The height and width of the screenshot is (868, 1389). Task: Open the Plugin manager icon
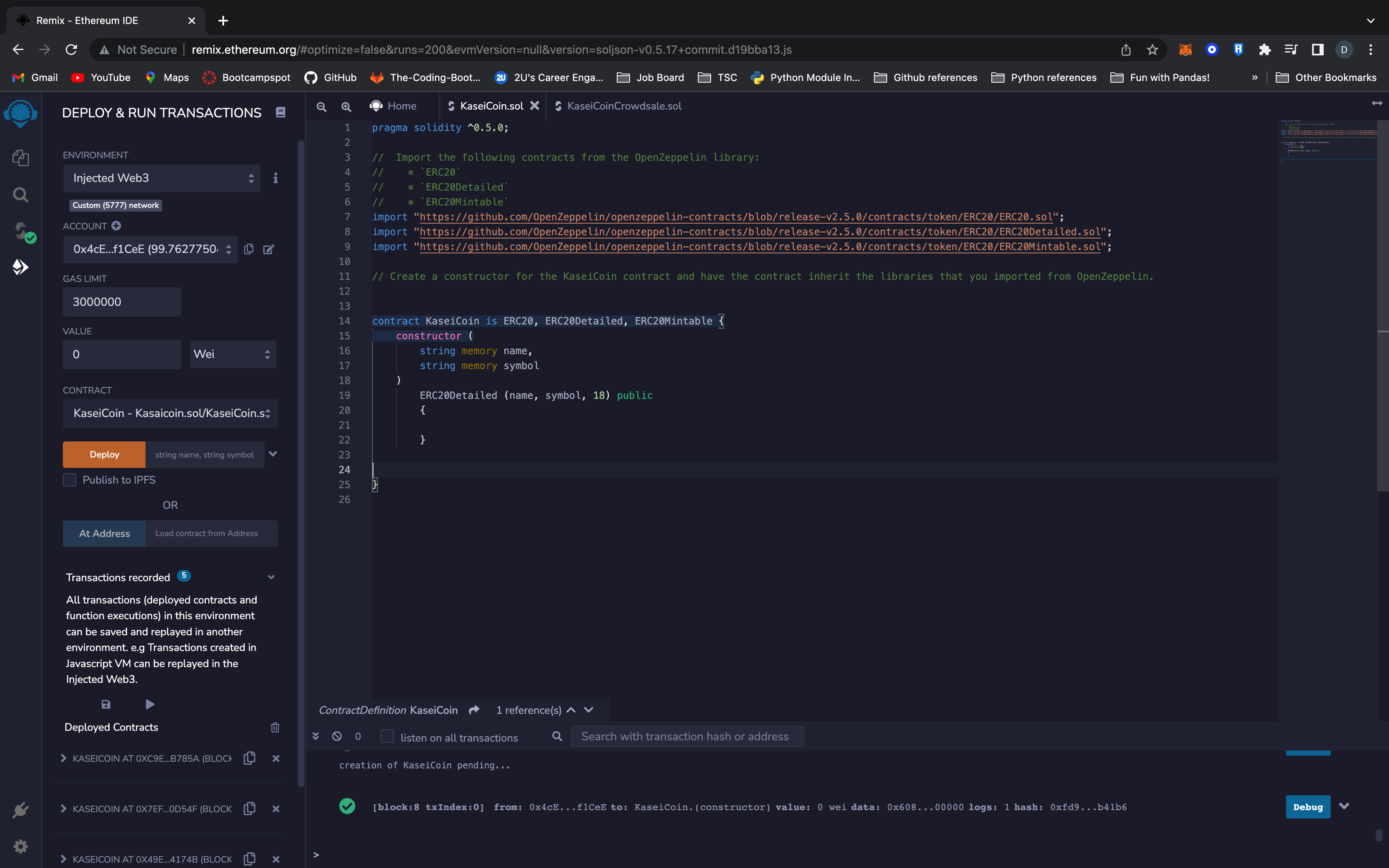[x=21, y=810]
